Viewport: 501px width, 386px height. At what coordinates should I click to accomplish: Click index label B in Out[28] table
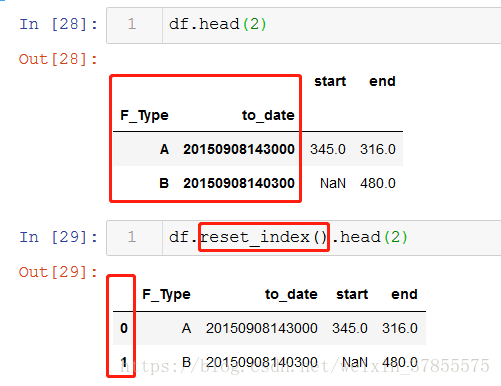point(164,183)
